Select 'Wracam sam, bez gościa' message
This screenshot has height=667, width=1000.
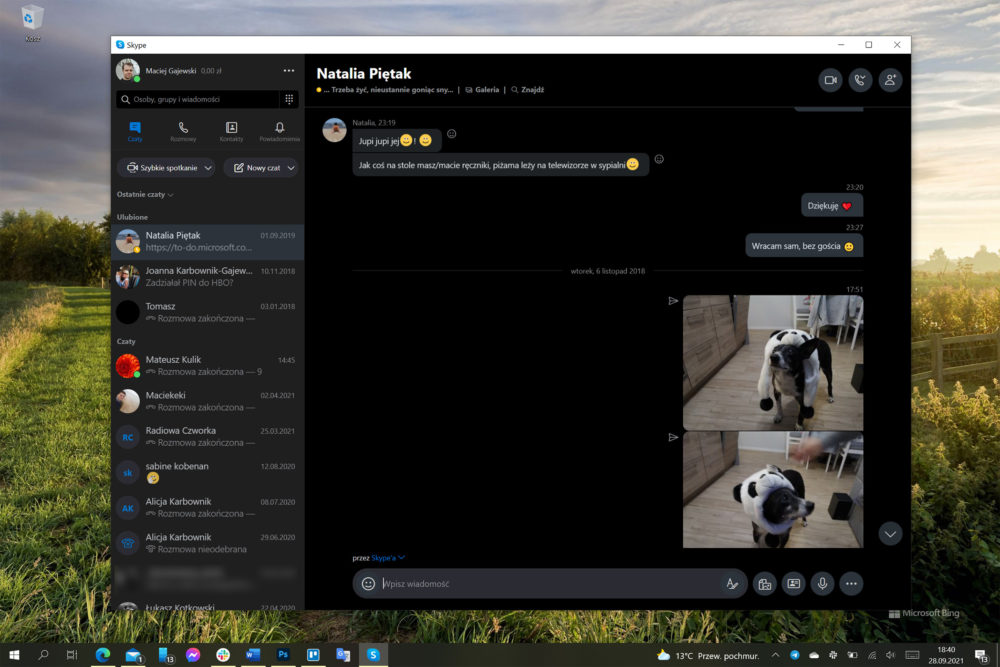[804, 246]
